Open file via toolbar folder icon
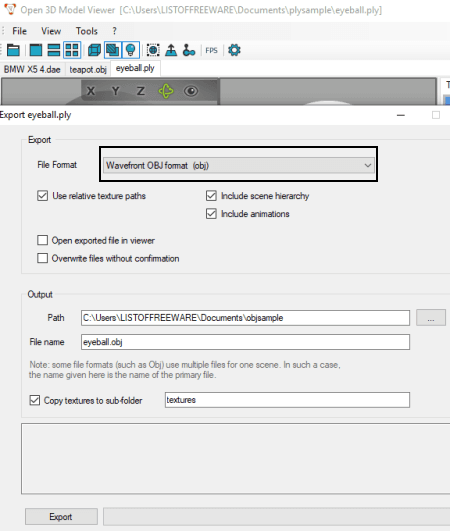 [13, 50]
